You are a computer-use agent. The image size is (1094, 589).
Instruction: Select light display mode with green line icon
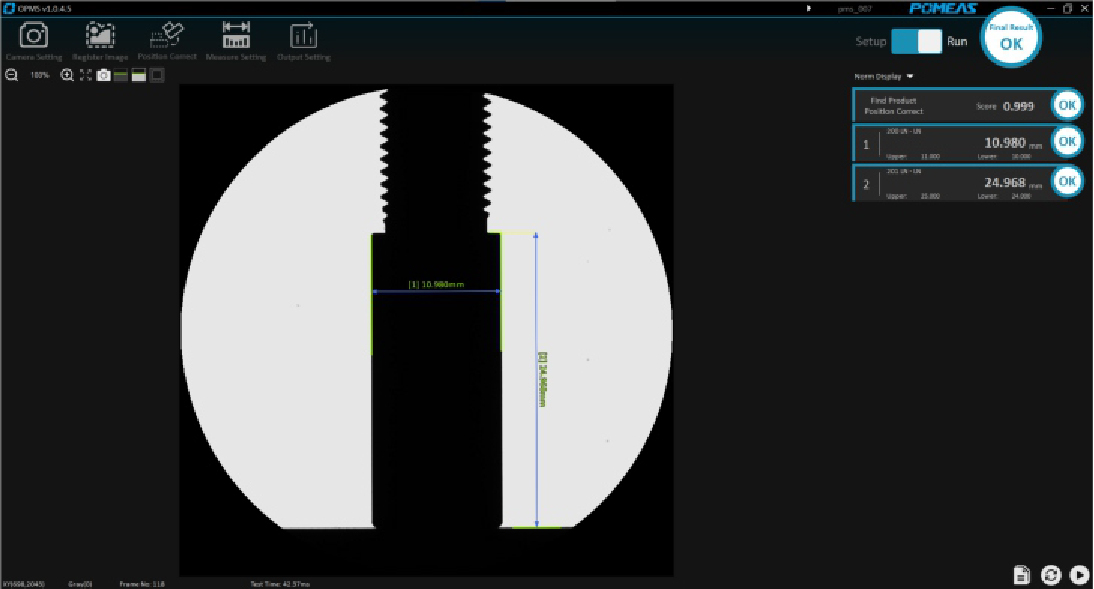coord(139,75)
